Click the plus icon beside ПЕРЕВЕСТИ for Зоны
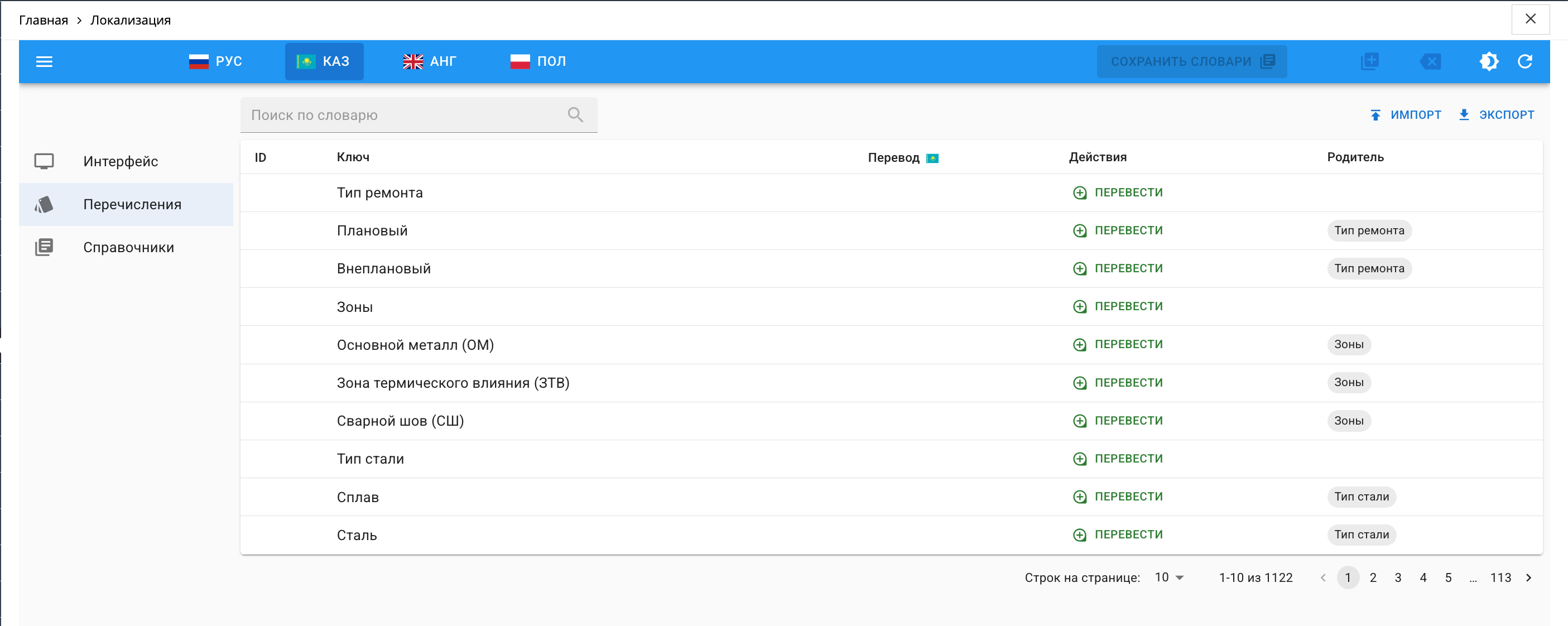Viewport: 1568px width, 626px height. click(x=1080, y=306)
